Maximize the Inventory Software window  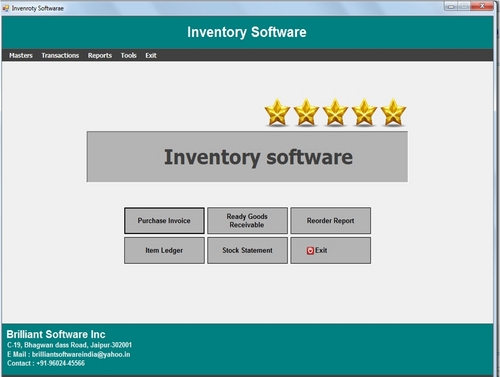(x=464, y=6)
